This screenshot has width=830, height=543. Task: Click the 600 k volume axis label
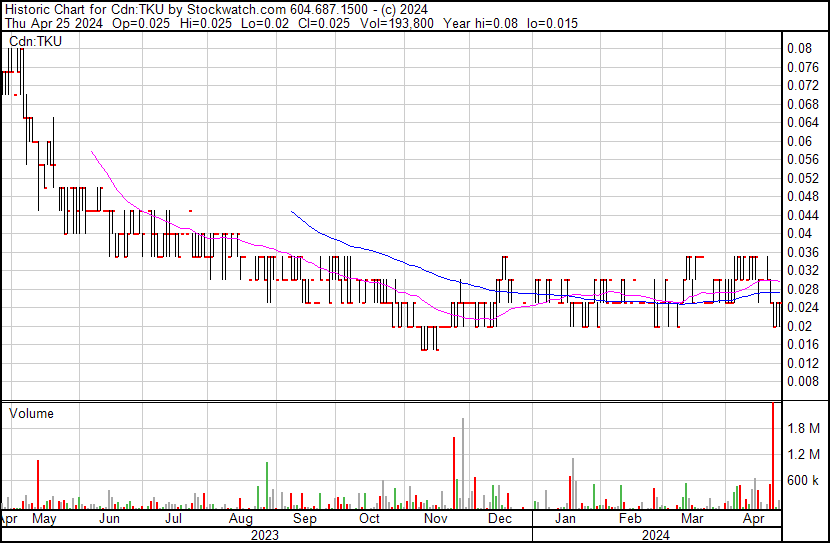pyautogui.click(x=804, y=480)
